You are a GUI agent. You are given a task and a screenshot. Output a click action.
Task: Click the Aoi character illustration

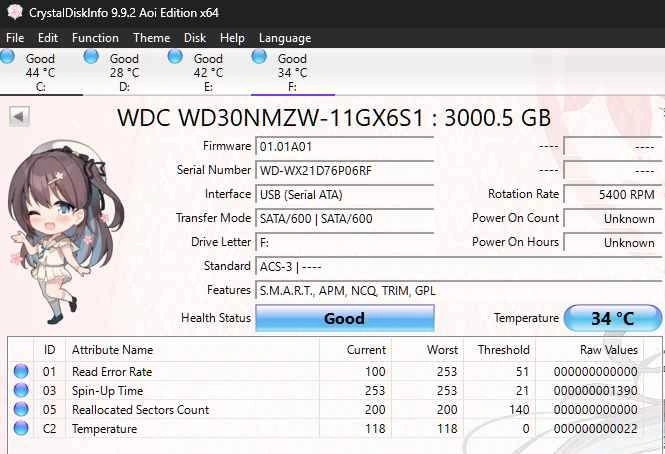point(64,233)
